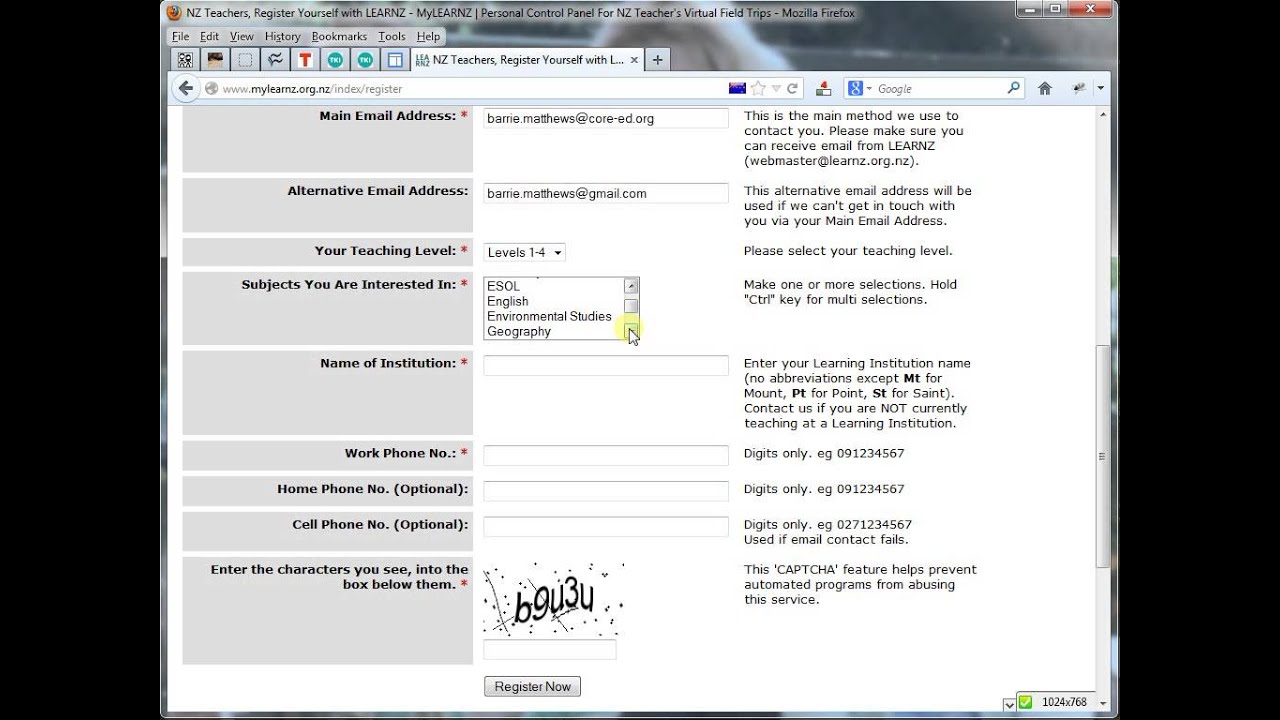
Task: Click subjects list scroll up arrow
Action: [x=631, y=286]
